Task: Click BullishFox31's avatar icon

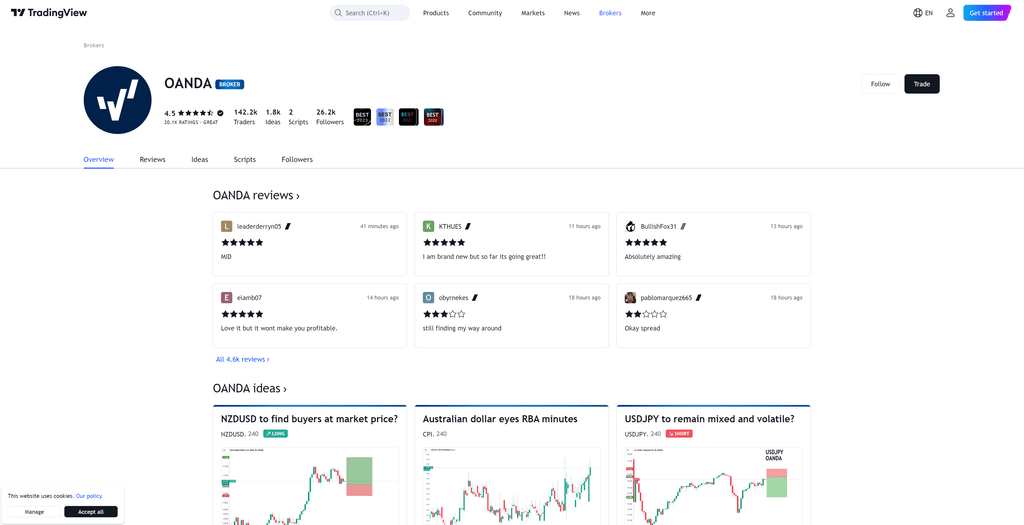Action: point(630,227)
